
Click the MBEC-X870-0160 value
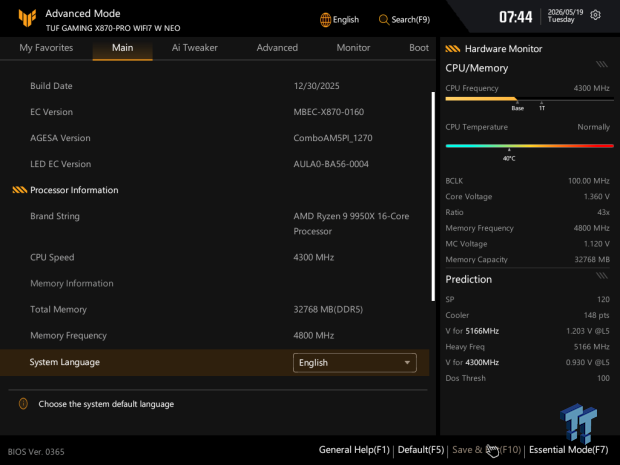[329, 112]
